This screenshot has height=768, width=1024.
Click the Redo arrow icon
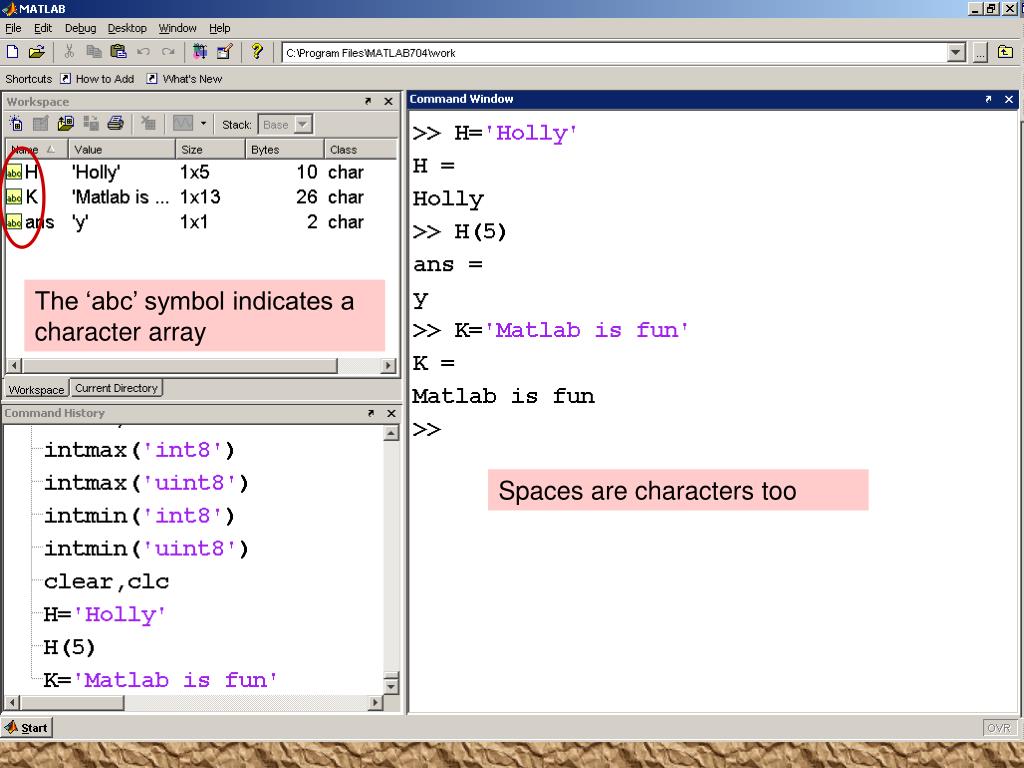168,52
